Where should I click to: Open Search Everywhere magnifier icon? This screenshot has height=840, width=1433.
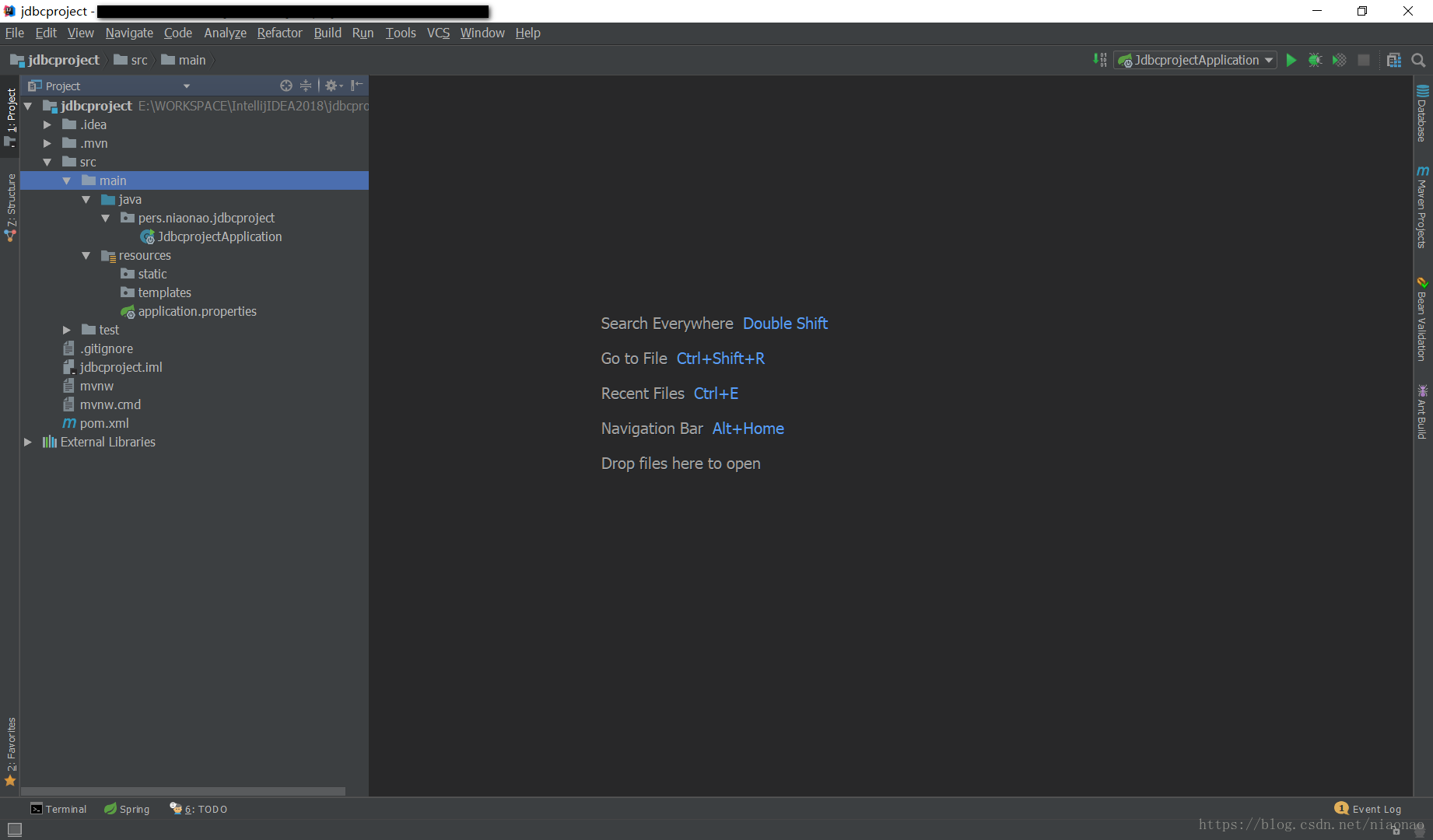pos(1418,60)
